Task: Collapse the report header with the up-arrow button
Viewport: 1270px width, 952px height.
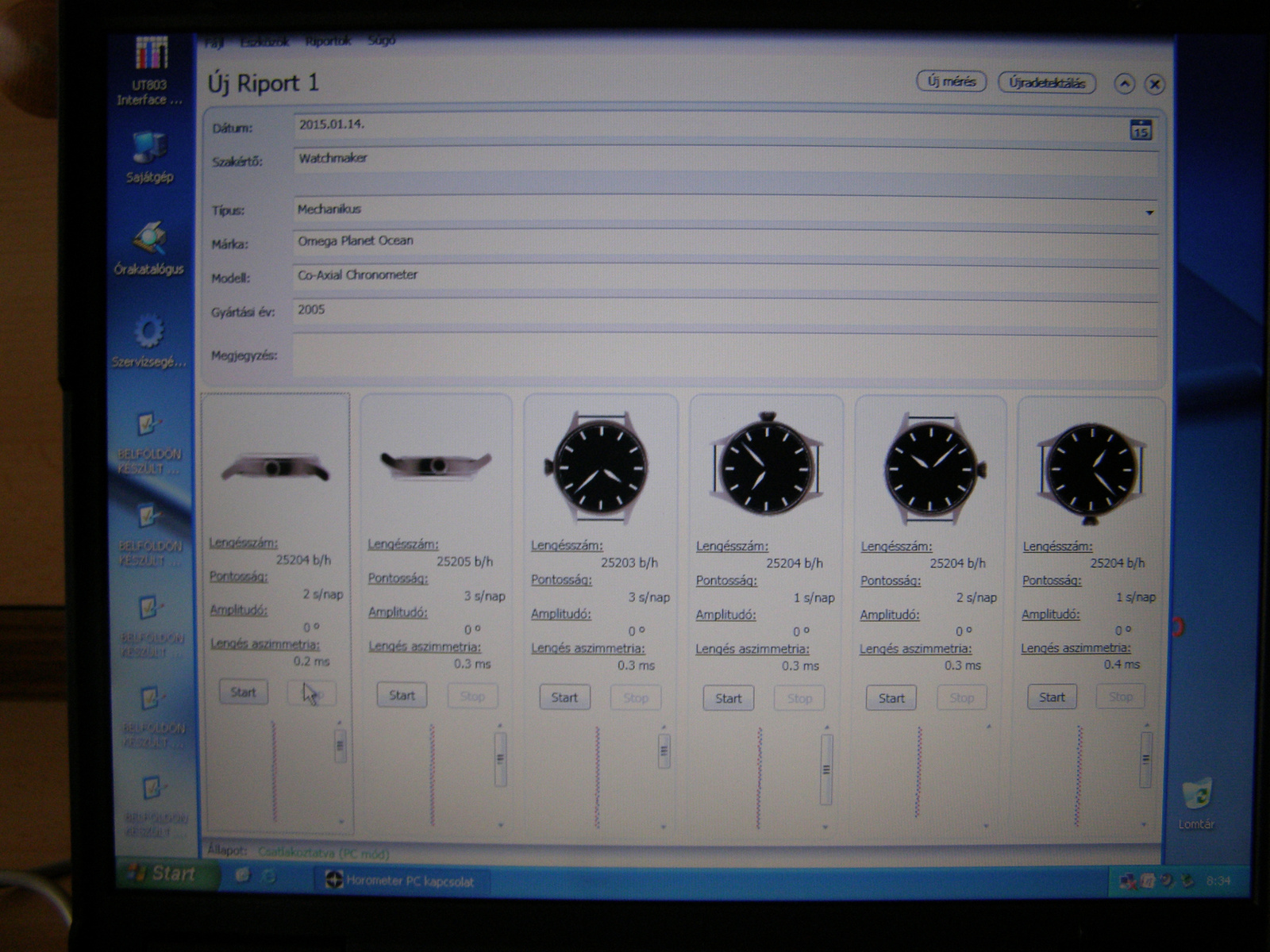Action: [x=1124, y=83]
